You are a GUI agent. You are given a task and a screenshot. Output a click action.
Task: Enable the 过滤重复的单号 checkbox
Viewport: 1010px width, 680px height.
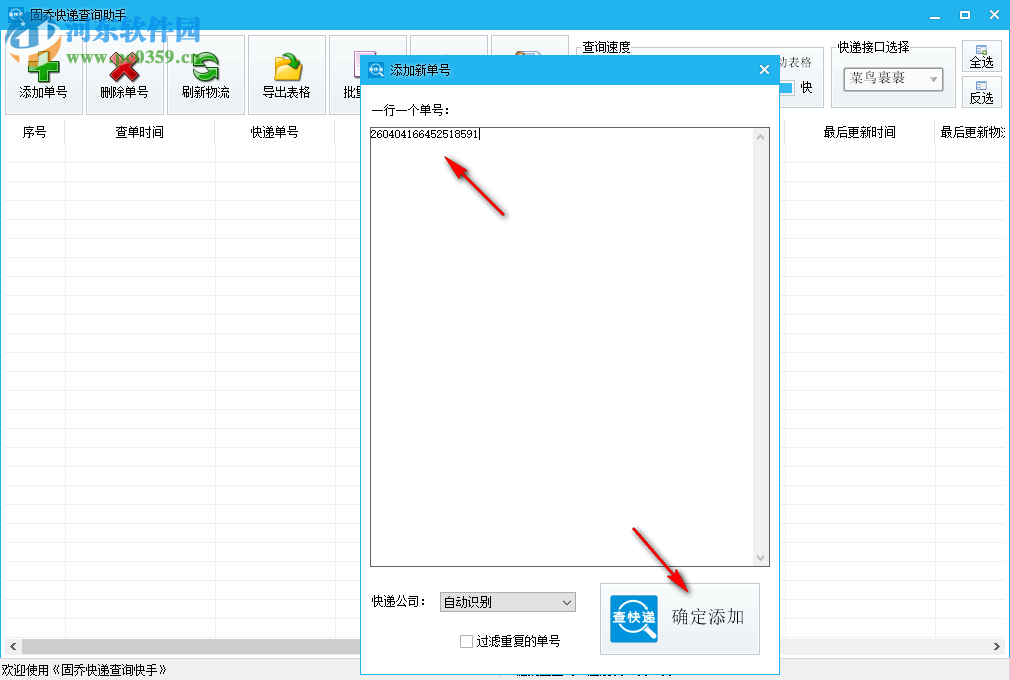[466, 641]
